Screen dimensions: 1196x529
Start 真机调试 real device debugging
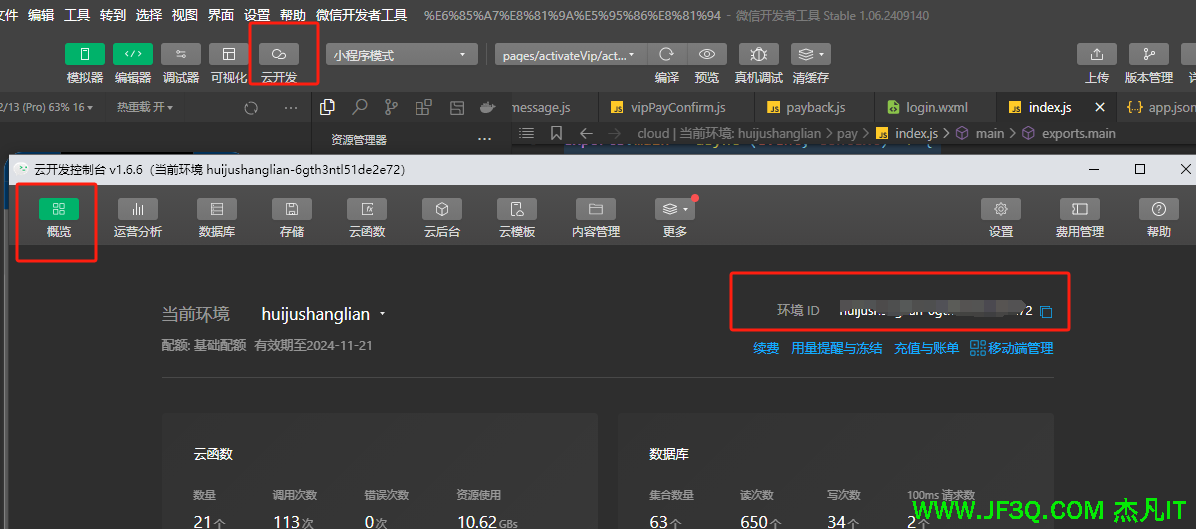759,54
